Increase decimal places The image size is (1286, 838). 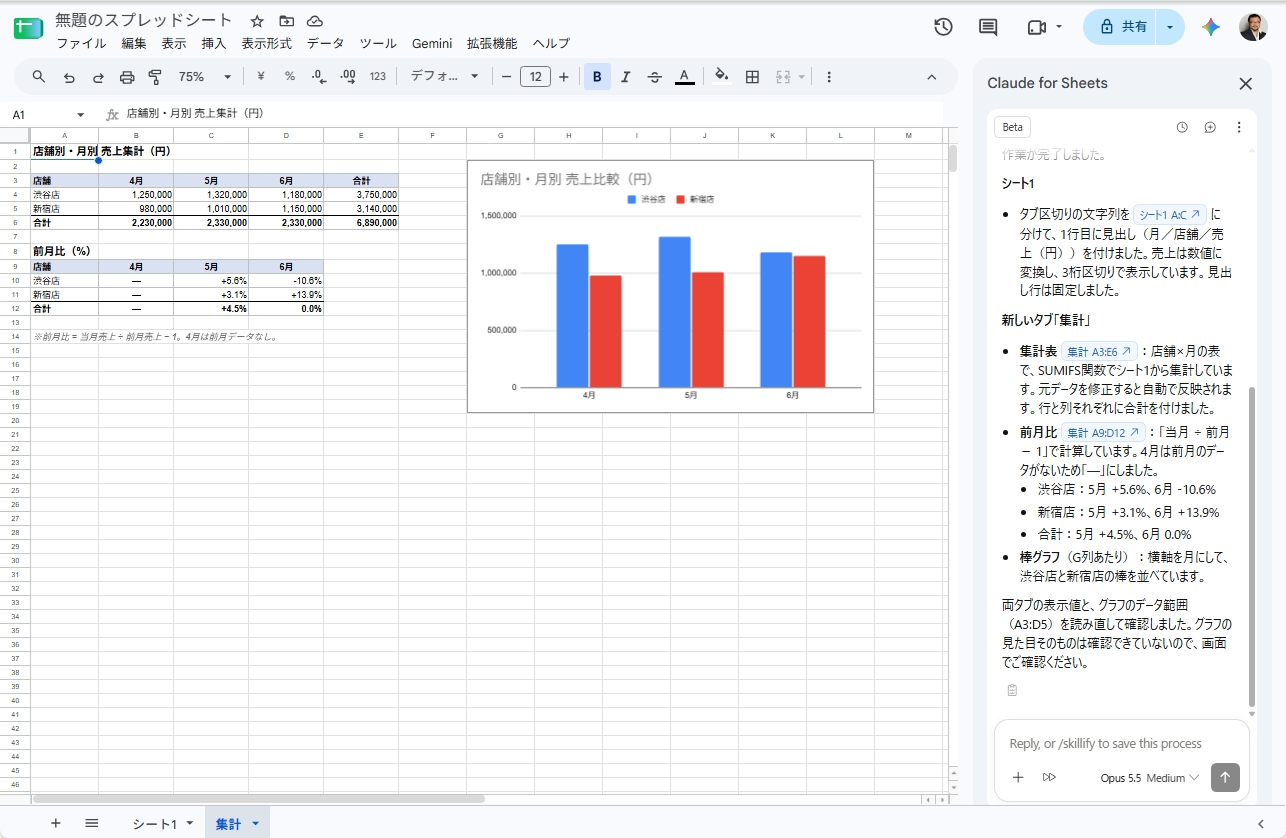coord(348,77)
